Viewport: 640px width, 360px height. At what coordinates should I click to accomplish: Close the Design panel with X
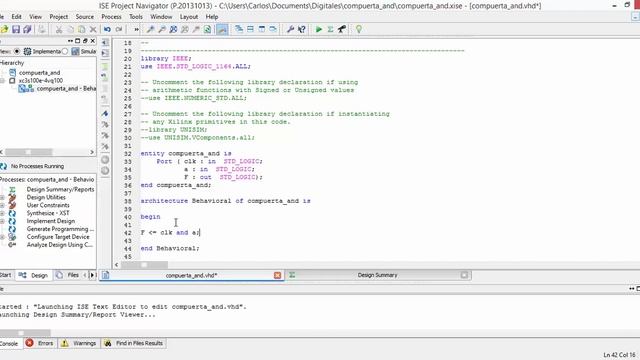[93, 41]
